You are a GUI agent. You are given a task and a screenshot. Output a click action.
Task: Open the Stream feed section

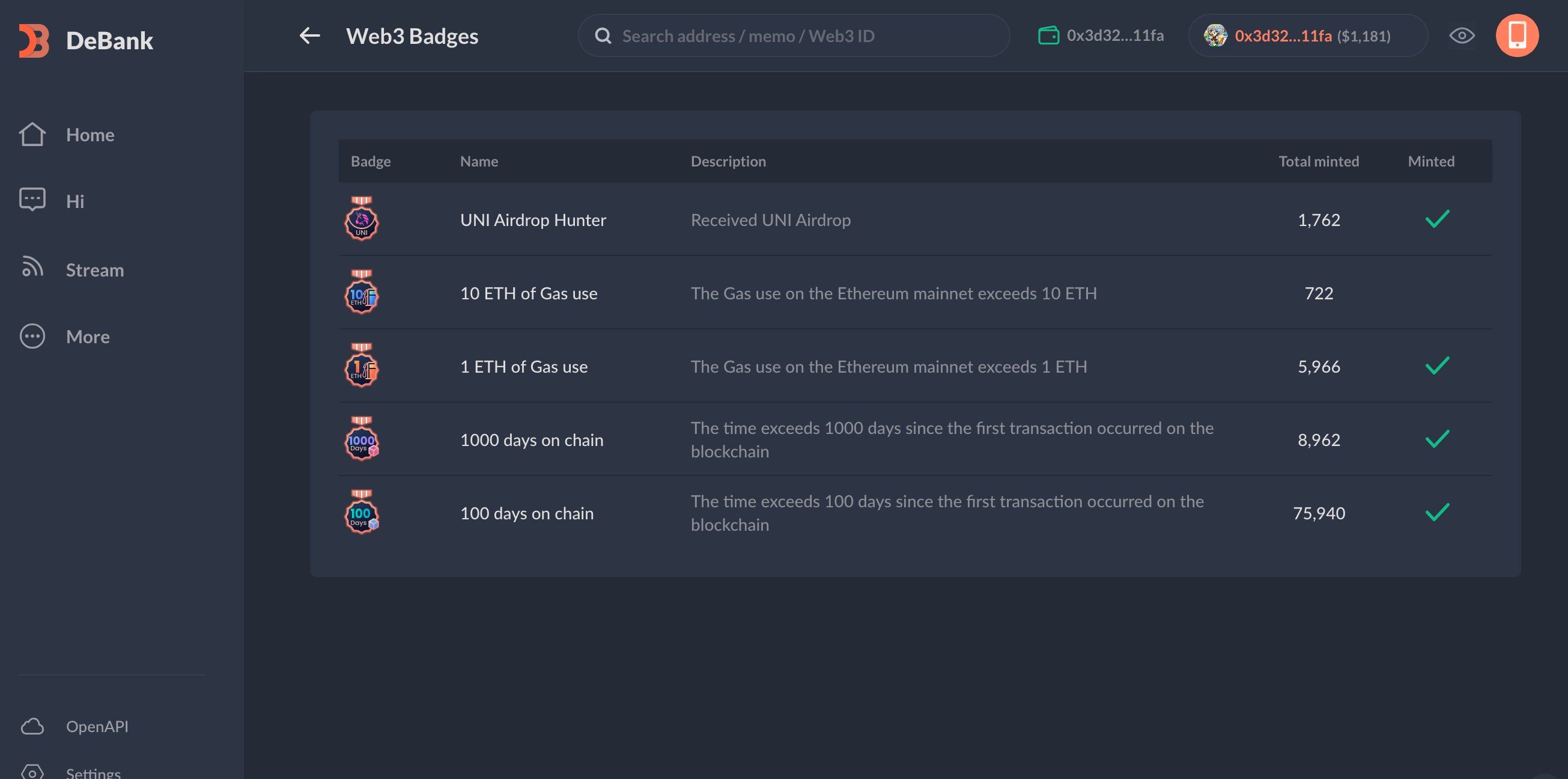[95, 270]
